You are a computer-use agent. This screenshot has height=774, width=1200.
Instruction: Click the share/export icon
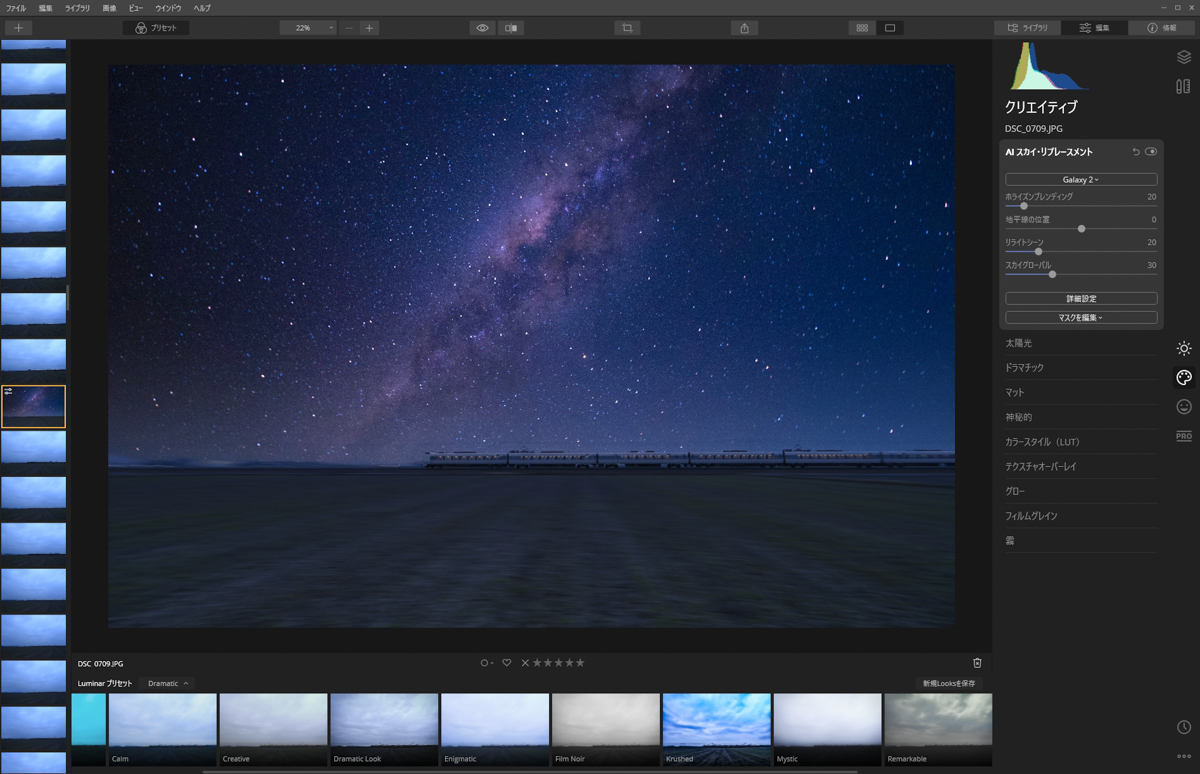tap(745, 28)
